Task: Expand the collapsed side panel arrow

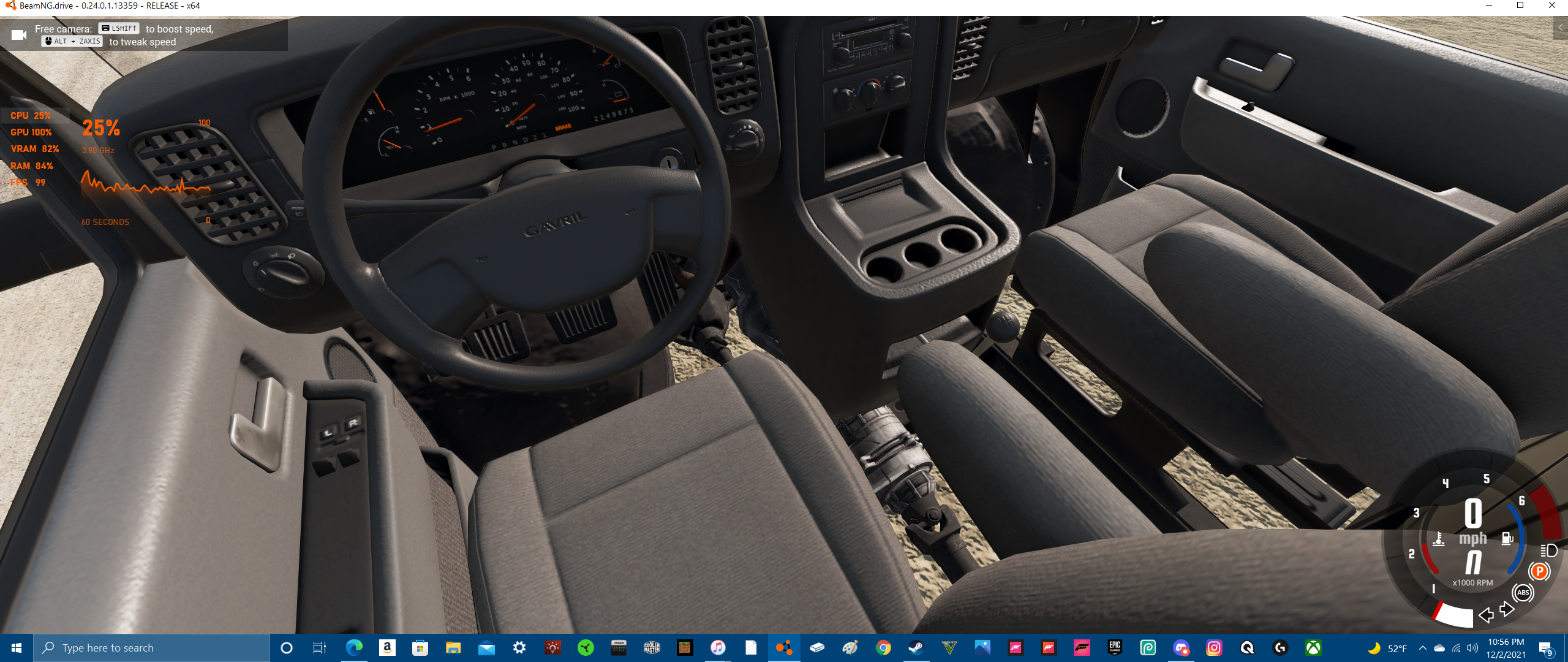Action: point(1560,28)
